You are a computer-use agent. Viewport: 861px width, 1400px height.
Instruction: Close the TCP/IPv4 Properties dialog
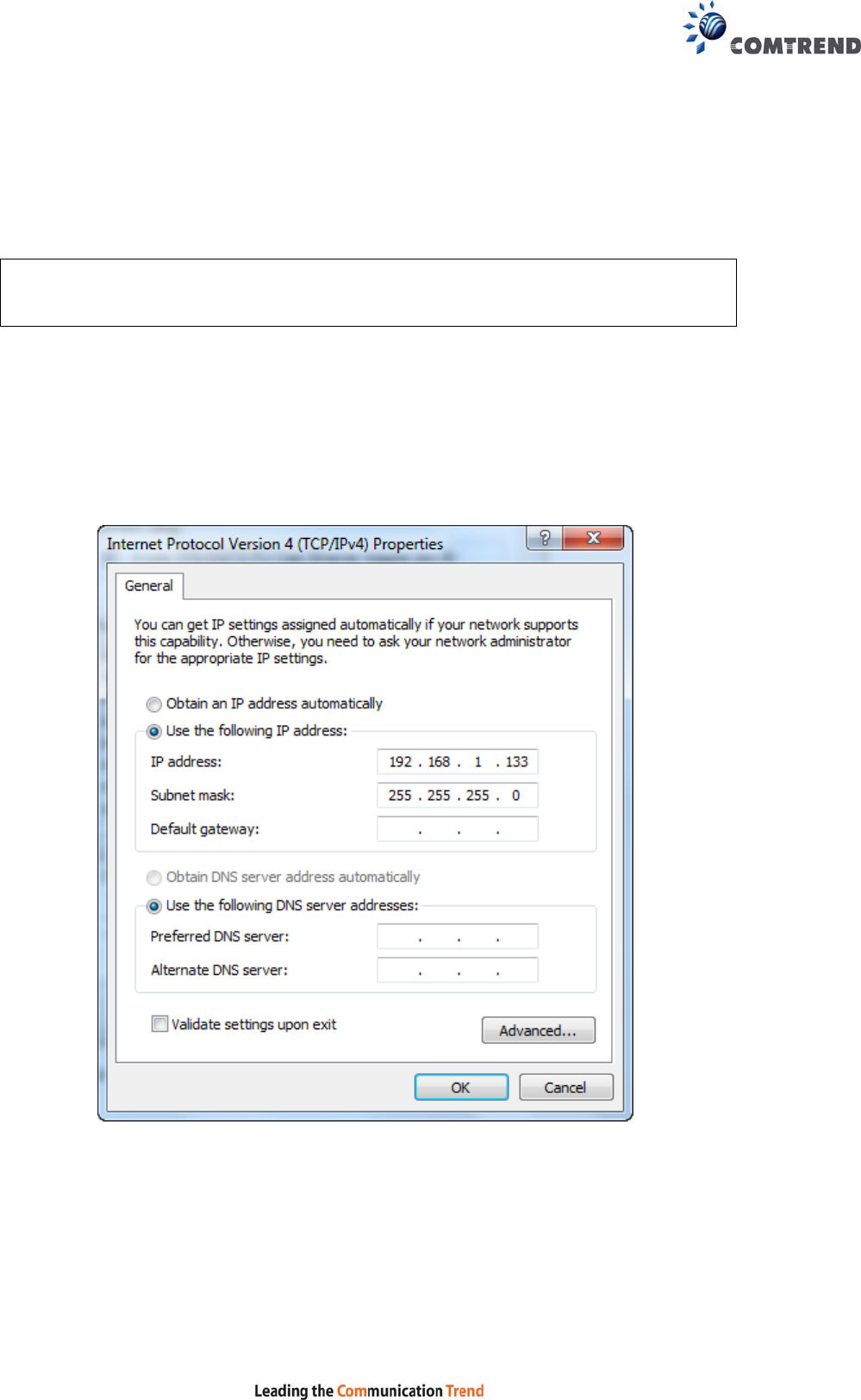click(593, 538)
